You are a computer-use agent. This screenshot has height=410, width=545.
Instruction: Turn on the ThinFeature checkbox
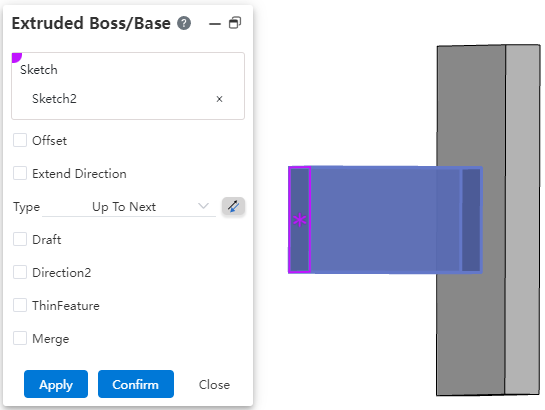[x=20, y=305]
